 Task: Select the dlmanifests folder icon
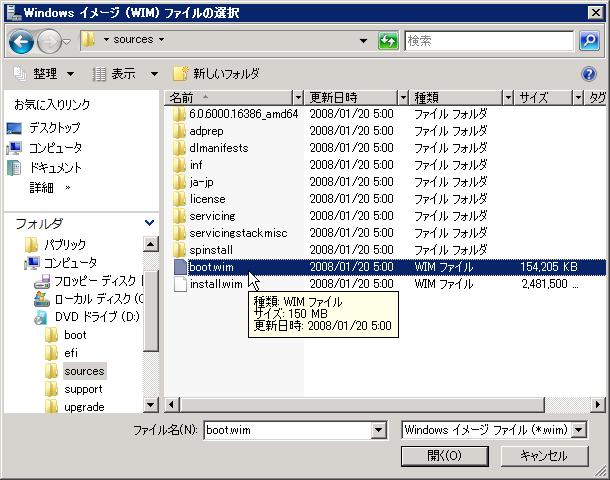point(179,148)
